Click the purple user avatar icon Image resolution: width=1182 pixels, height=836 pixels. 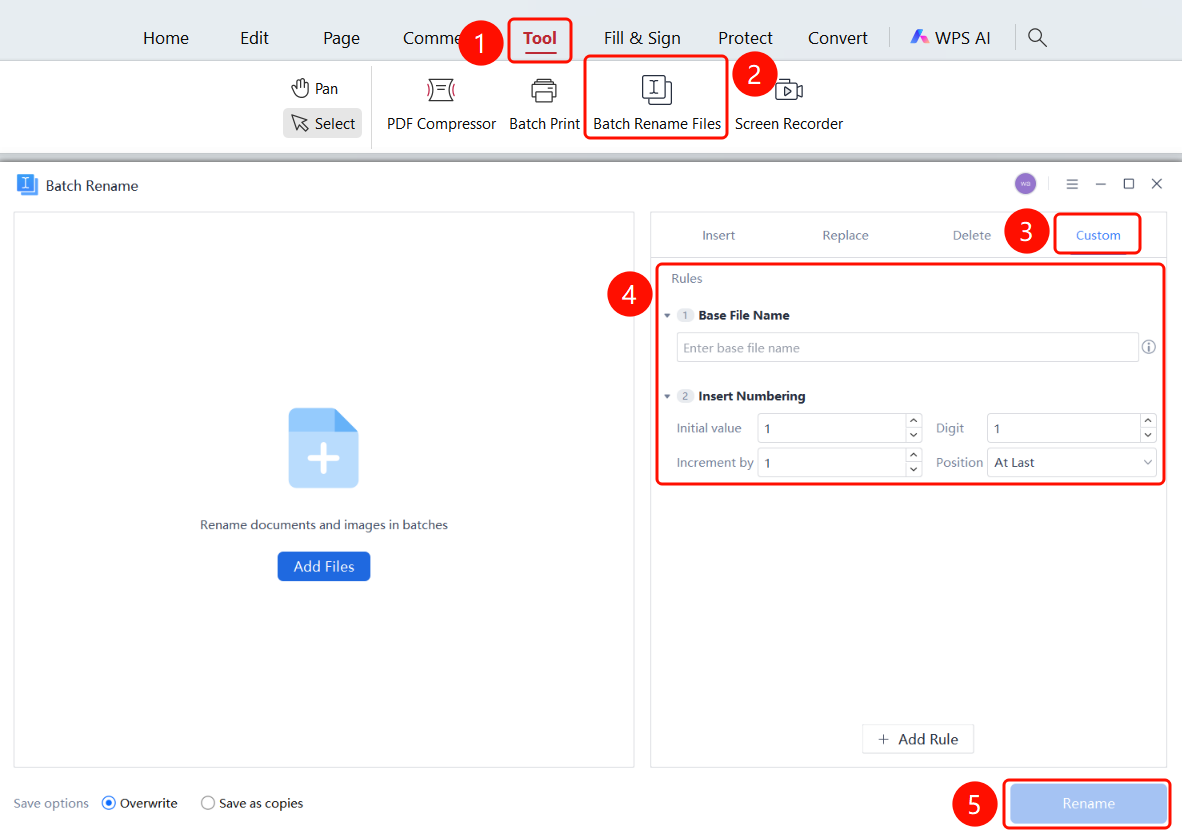1025,184
